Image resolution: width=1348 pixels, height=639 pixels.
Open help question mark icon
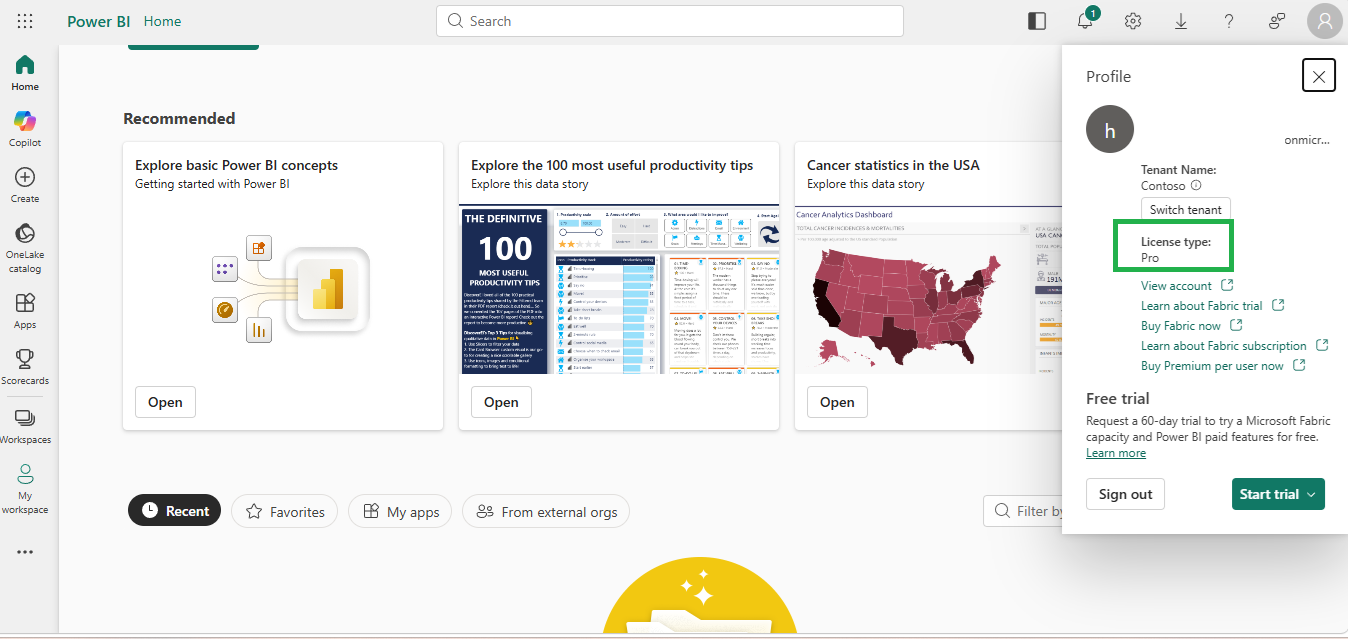(1229, 21)
